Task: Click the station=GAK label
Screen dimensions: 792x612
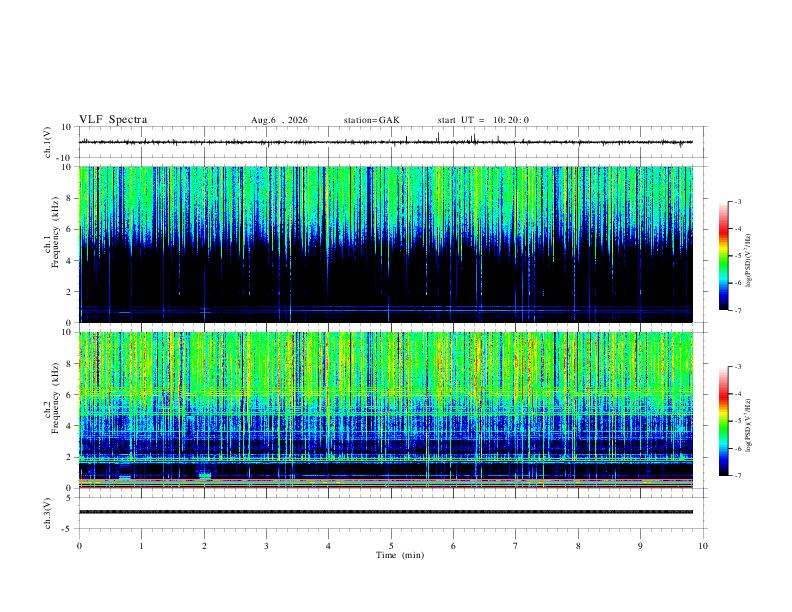Action: pyautogui.click(x=371, y=120)
